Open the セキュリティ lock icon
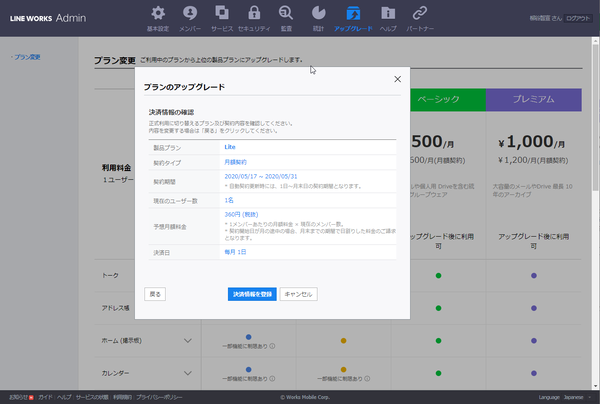The image size is (600, 404). coord(255,14)
